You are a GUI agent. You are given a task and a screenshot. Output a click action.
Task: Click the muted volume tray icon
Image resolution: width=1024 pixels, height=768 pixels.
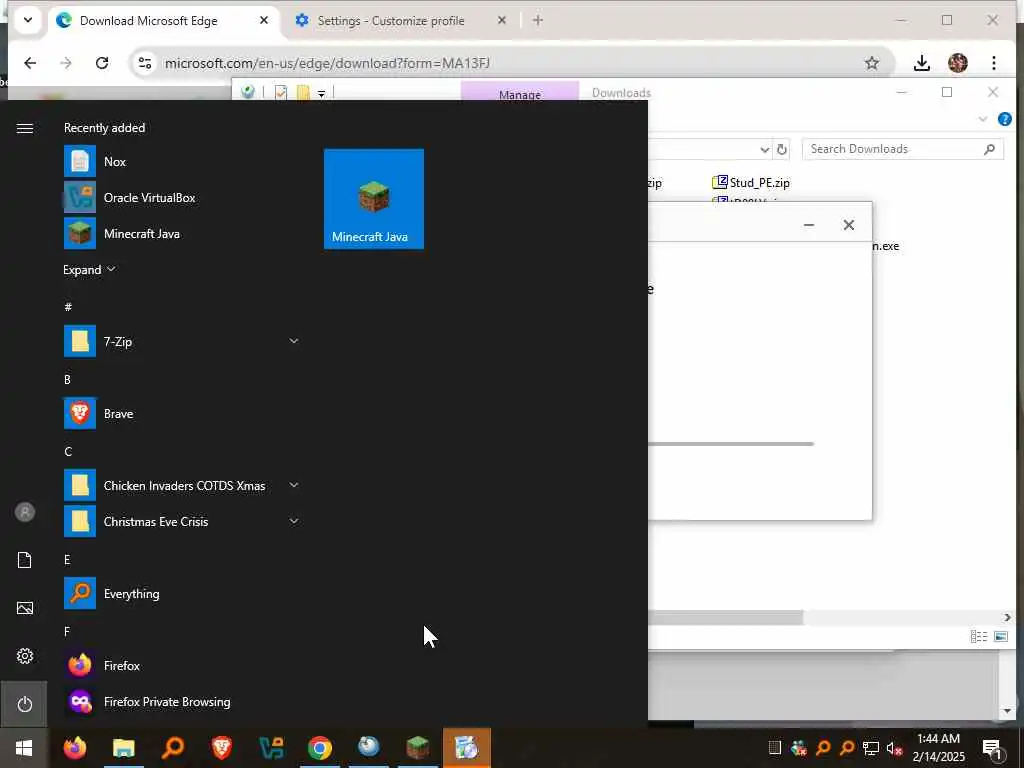pos(894,748)
